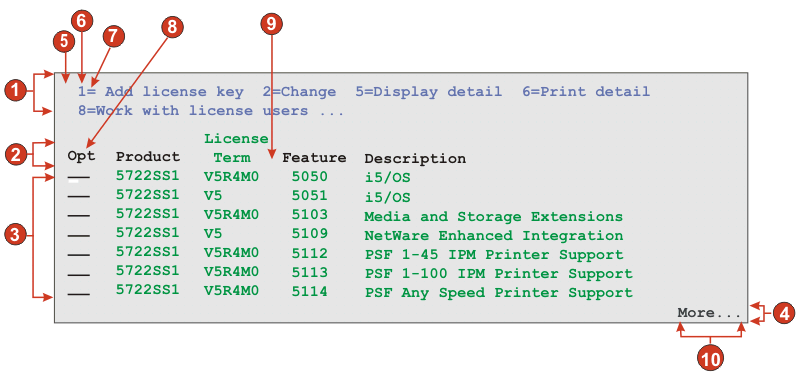The height and width of the screenshot is (378, 800).
Task: Click license term V5R4M0 in the 5113 row
Action: (232, 272)
